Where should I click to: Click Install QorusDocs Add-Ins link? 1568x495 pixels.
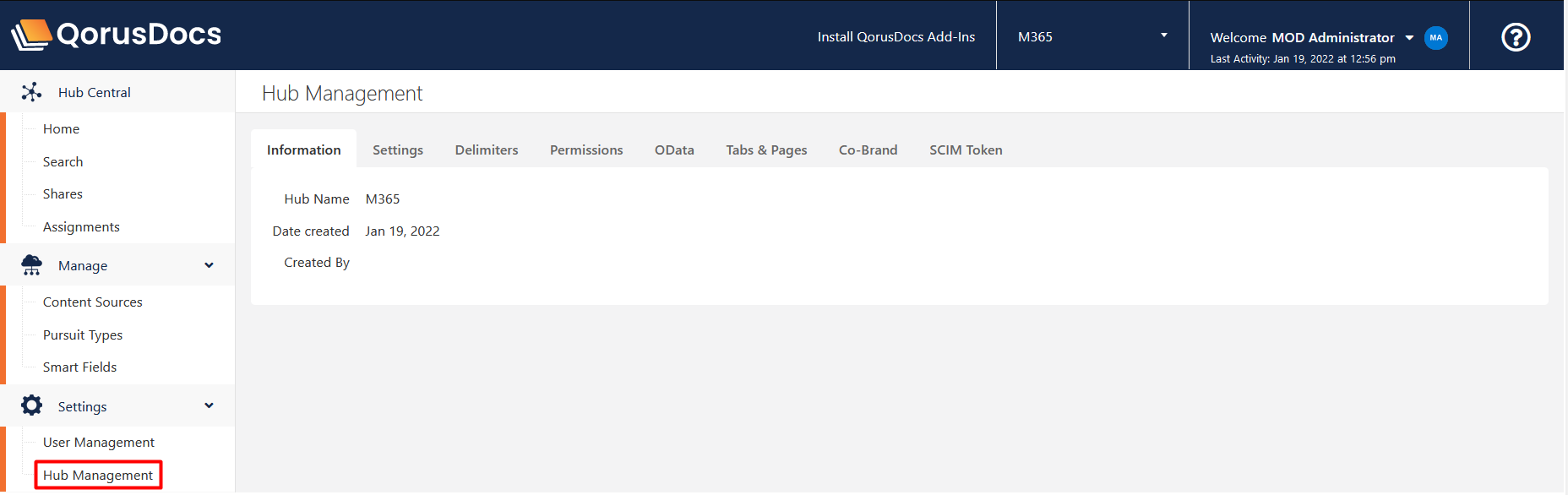(x=896, y=36)
